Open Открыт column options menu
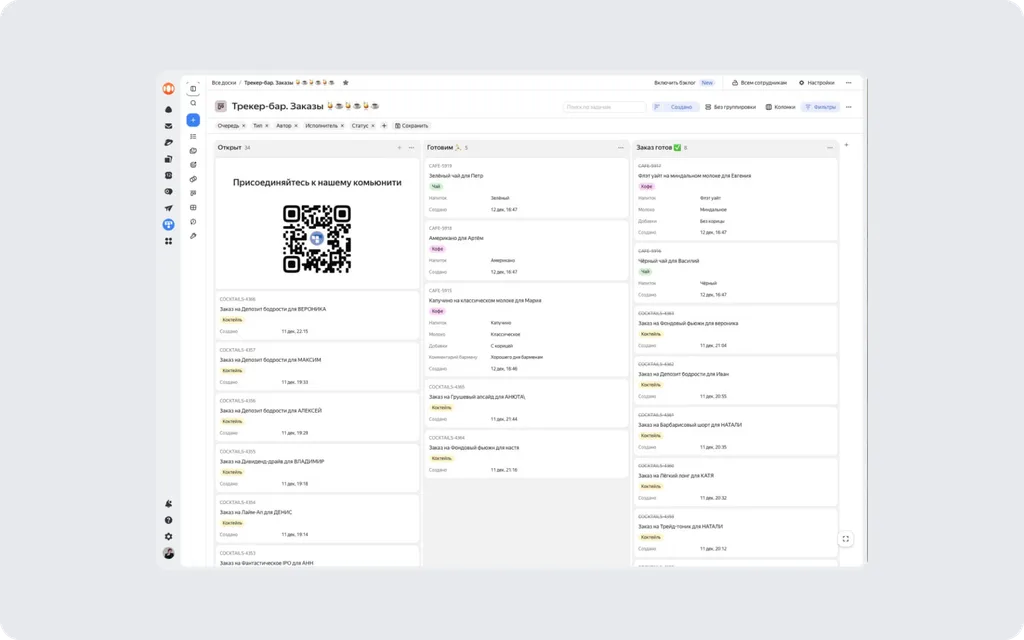 coord(411,148)
